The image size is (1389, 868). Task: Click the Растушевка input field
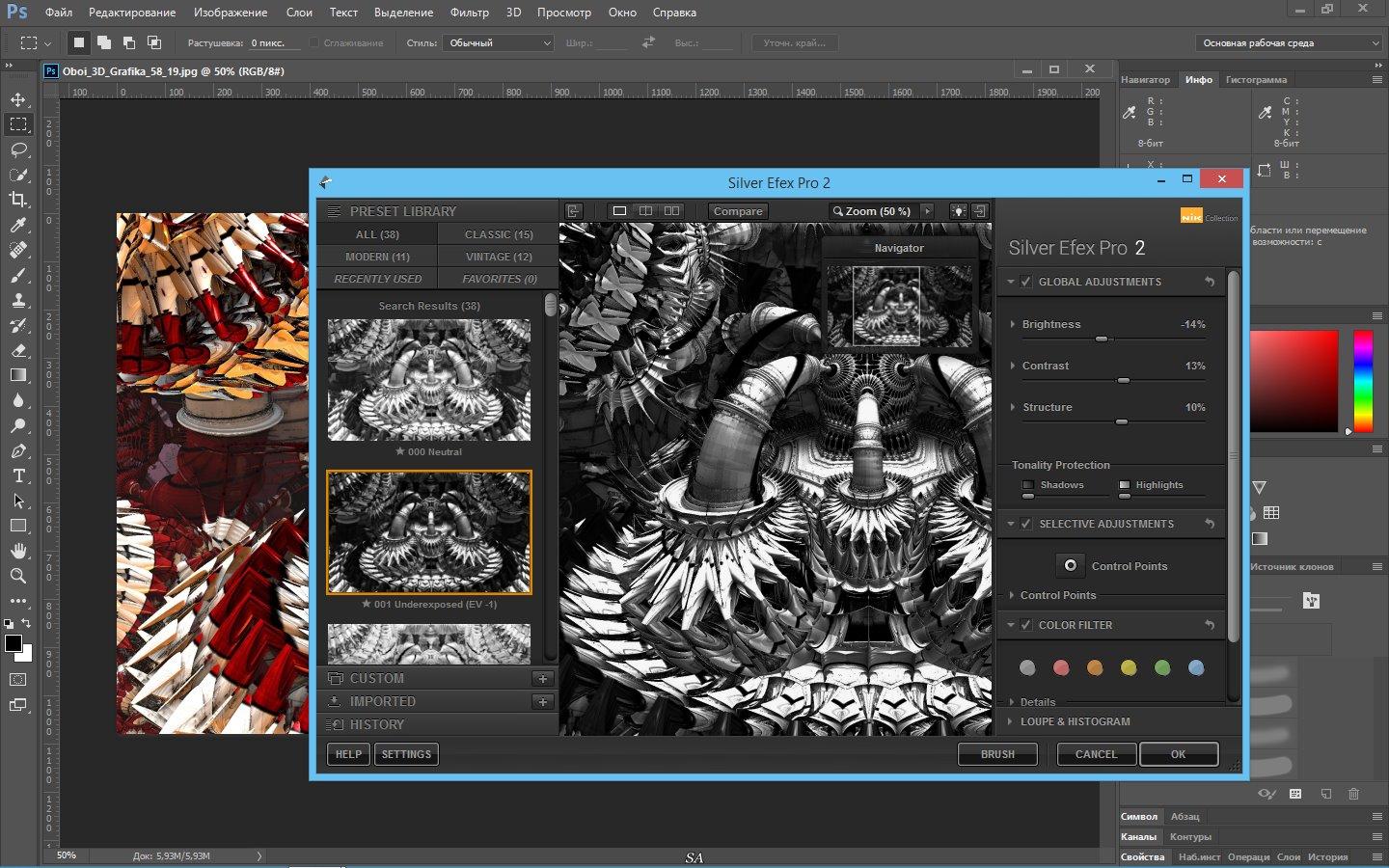[275, 42]
